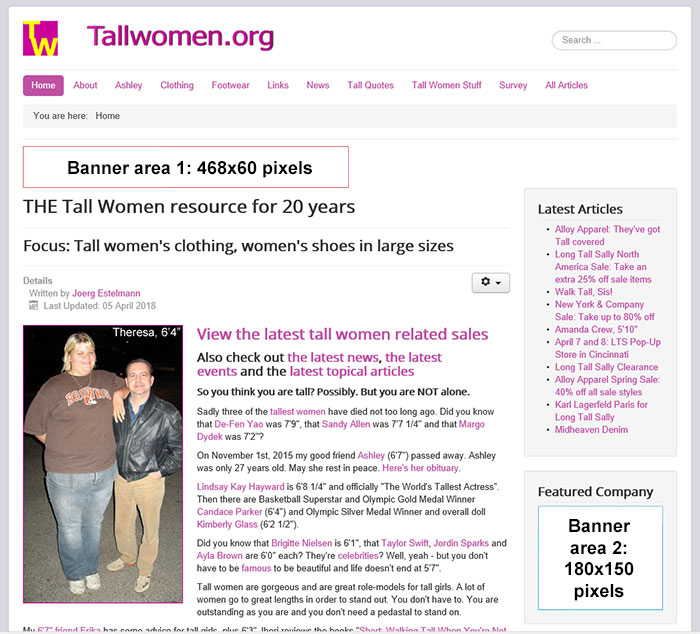Open author link Joerg Estelmann

[x=106, y=293]
